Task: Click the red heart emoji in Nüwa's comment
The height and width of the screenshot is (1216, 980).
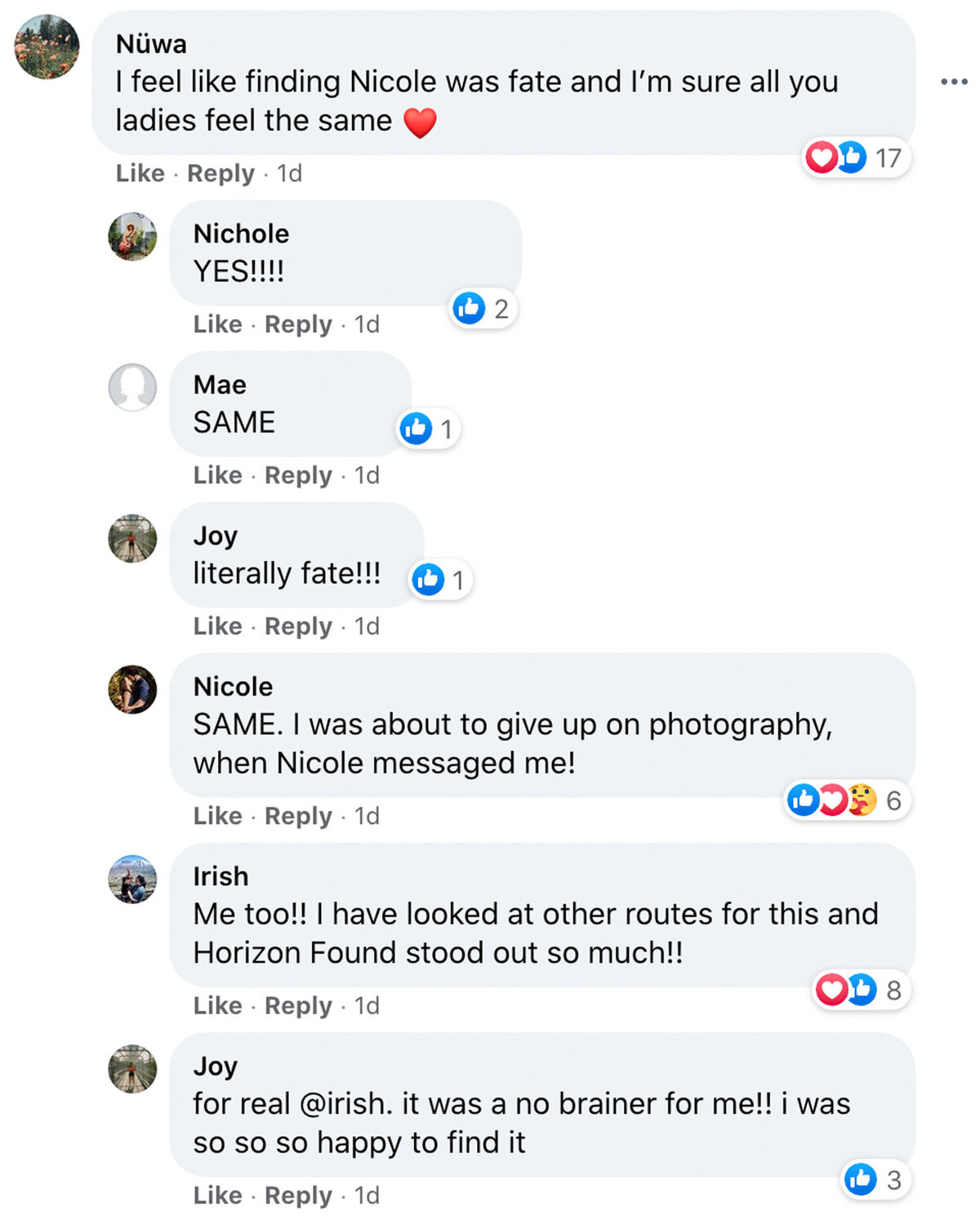Action: tap(421, 123)
